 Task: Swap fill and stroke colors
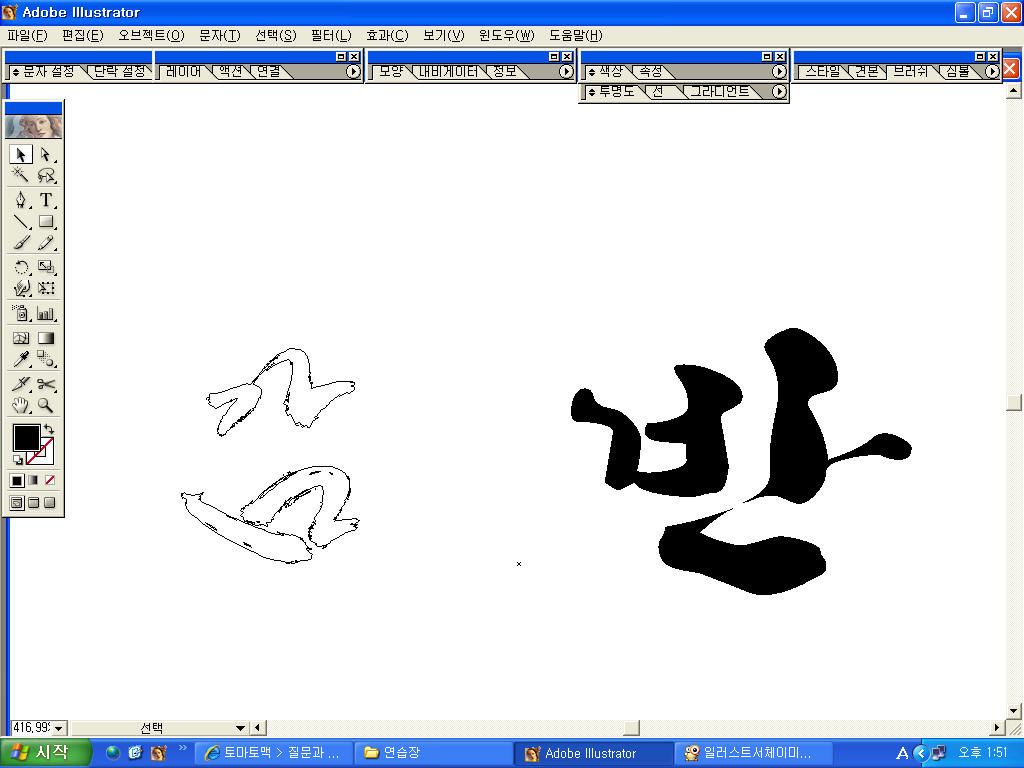click(x=49, y=429)
